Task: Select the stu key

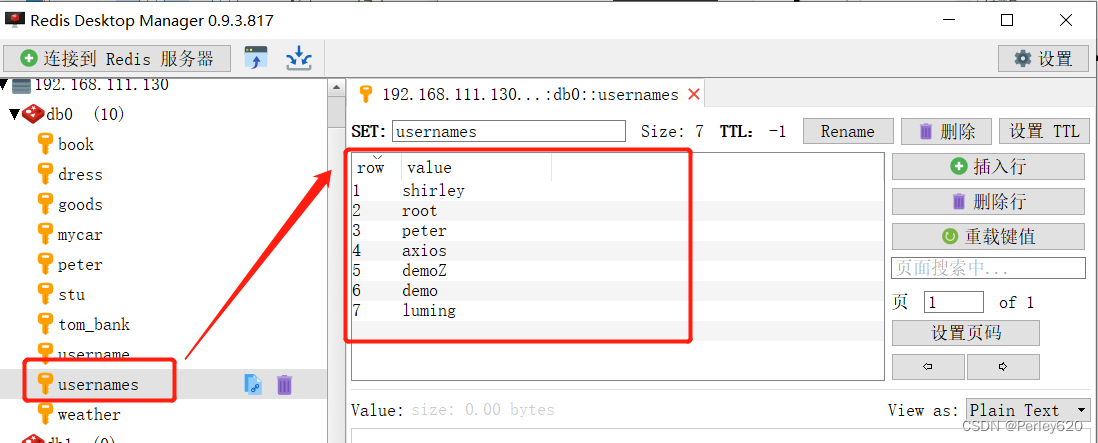Action: point(71,295)
